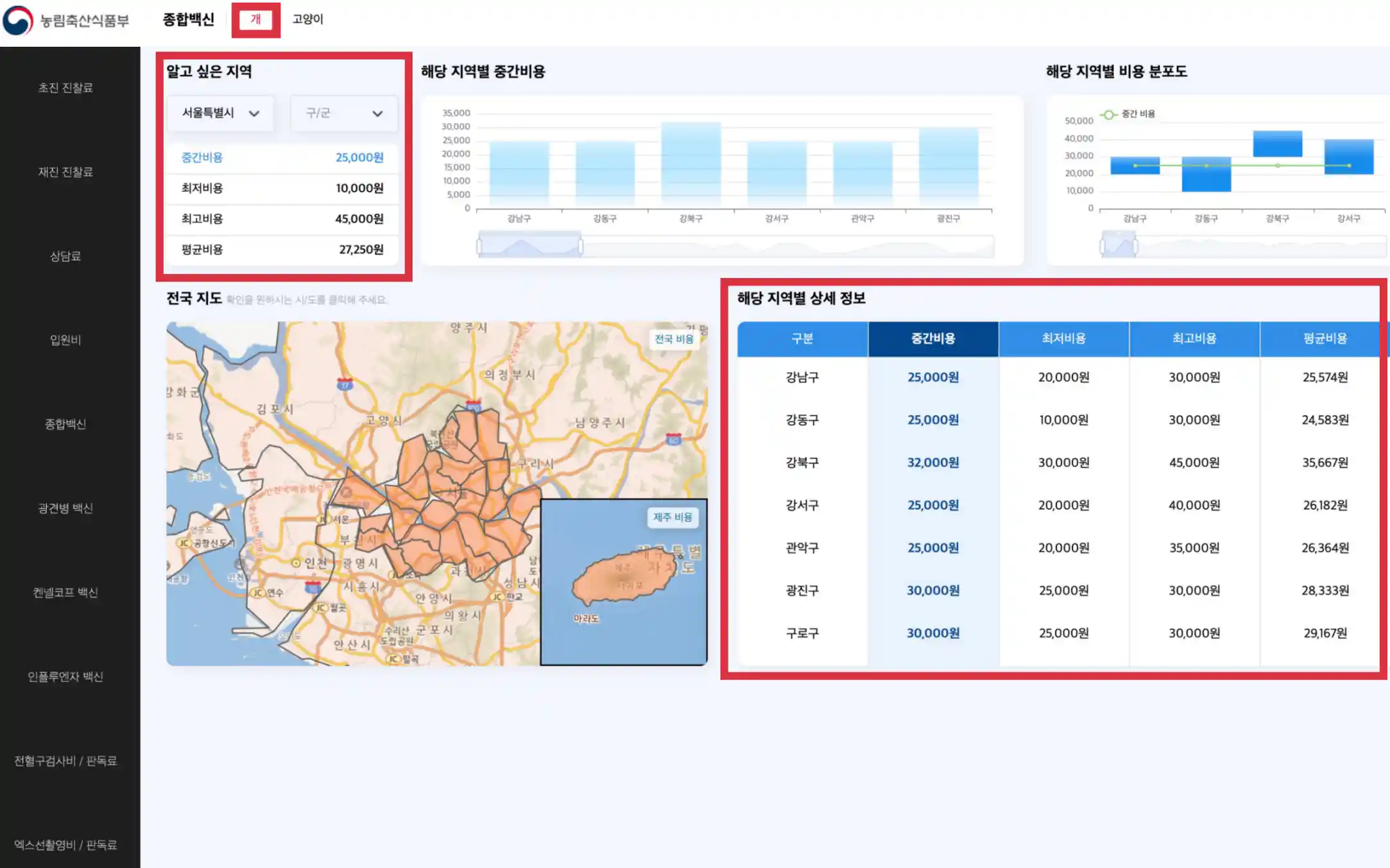Click the 강동구 row label in the table
This screenshot has width=1390, height=868.
point(802,420)
